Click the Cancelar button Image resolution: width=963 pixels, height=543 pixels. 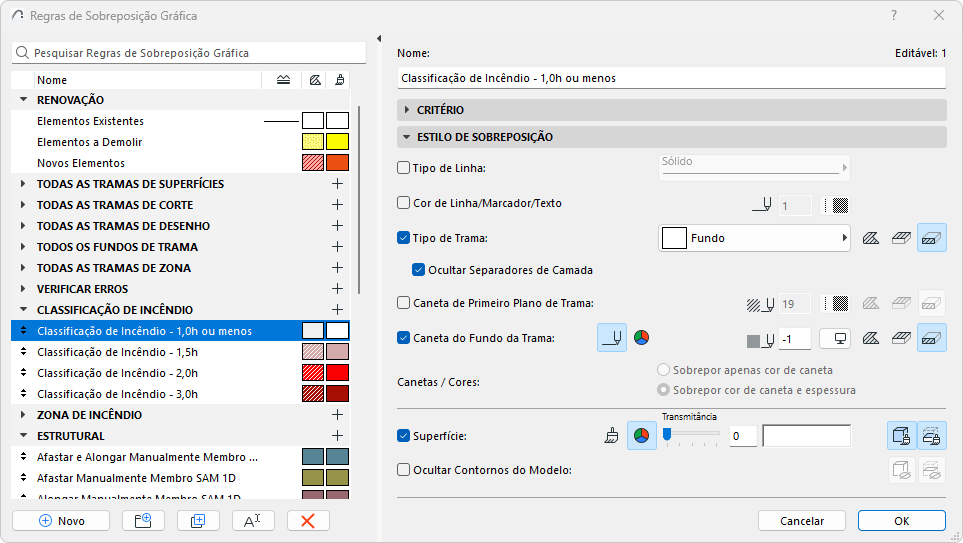click(801, 521)
